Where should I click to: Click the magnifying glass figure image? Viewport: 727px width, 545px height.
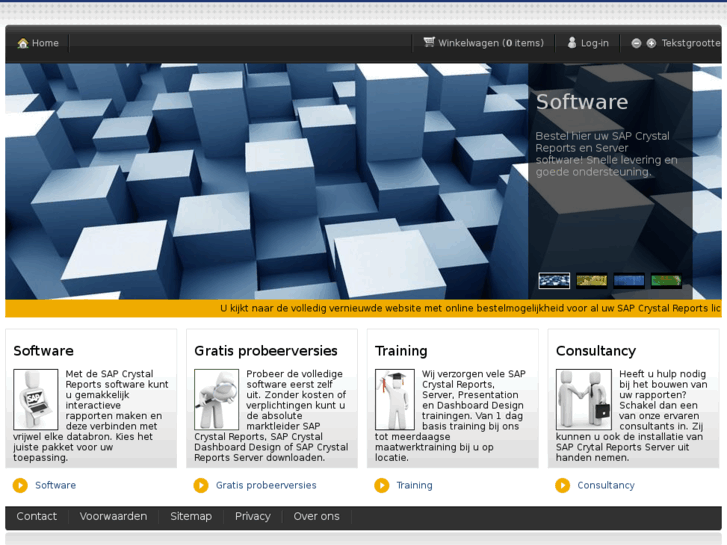217,399
